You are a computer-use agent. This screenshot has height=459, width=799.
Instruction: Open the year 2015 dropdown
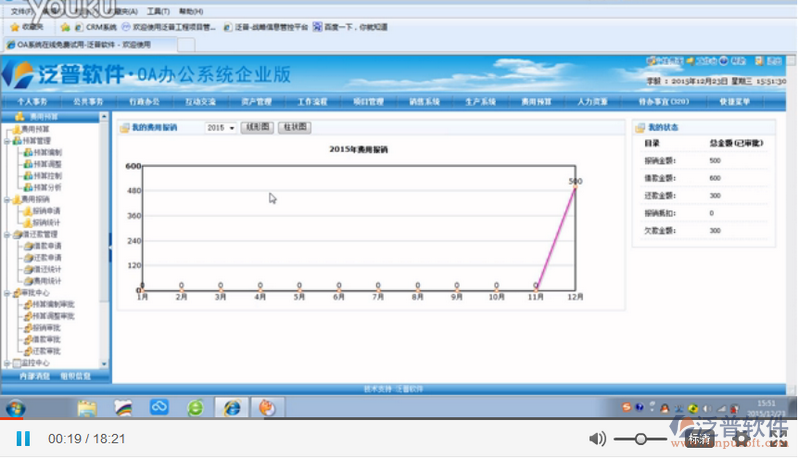tap(221, 128)
